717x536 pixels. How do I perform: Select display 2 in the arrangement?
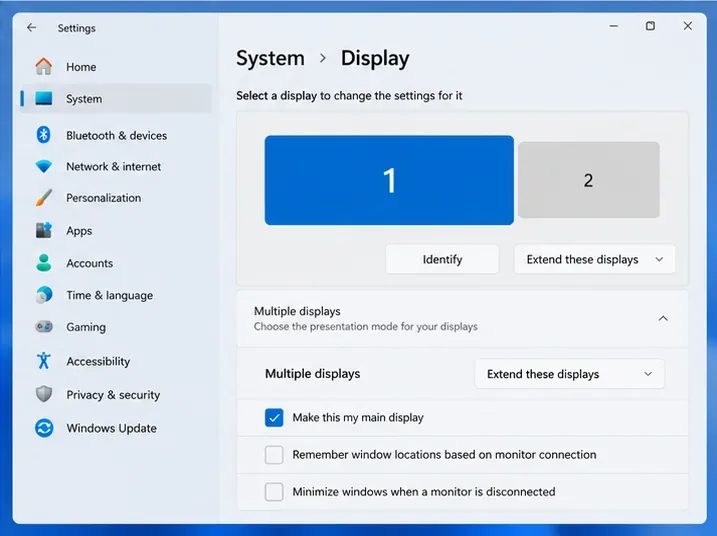point(589,180)
